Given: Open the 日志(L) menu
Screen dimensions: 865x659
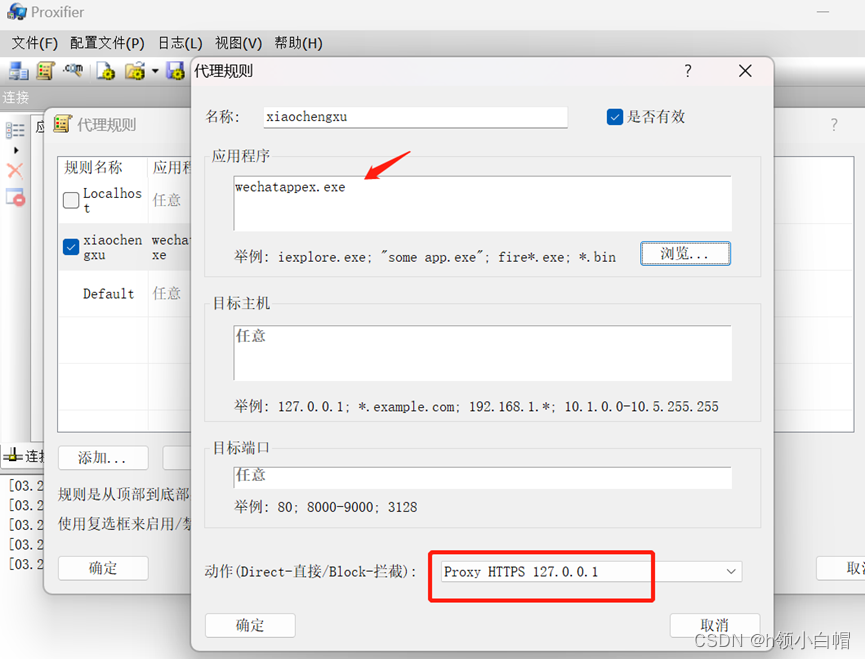Looking at the screenshot, I should pos(180,43).
